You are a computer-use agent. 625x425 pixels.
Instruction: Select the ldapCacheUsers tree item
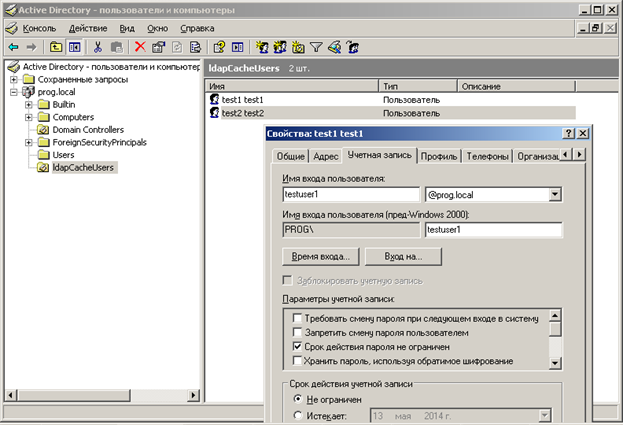tap(83, 167)
